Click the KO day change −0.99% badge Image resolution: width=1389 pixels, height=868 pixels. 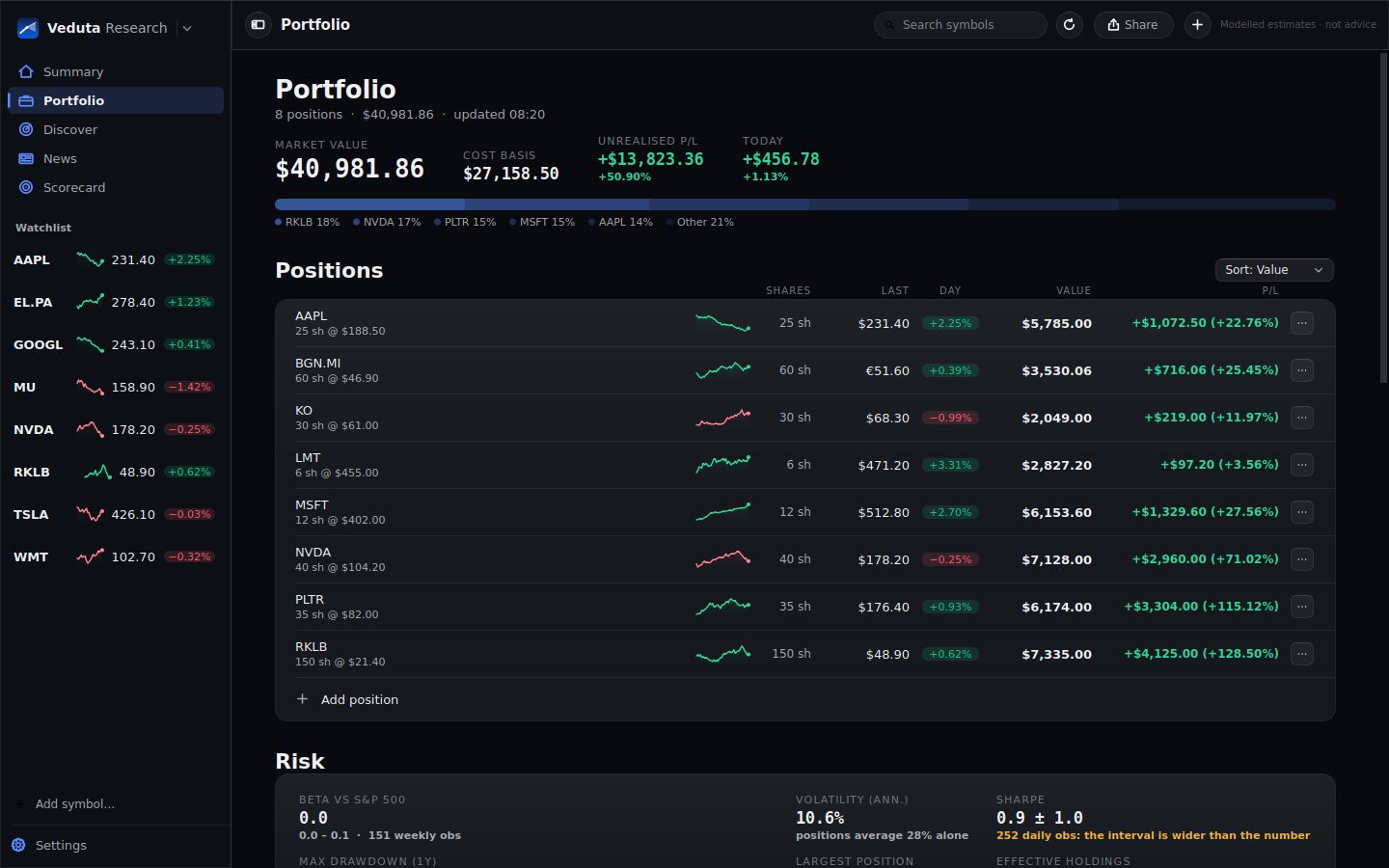950,418
